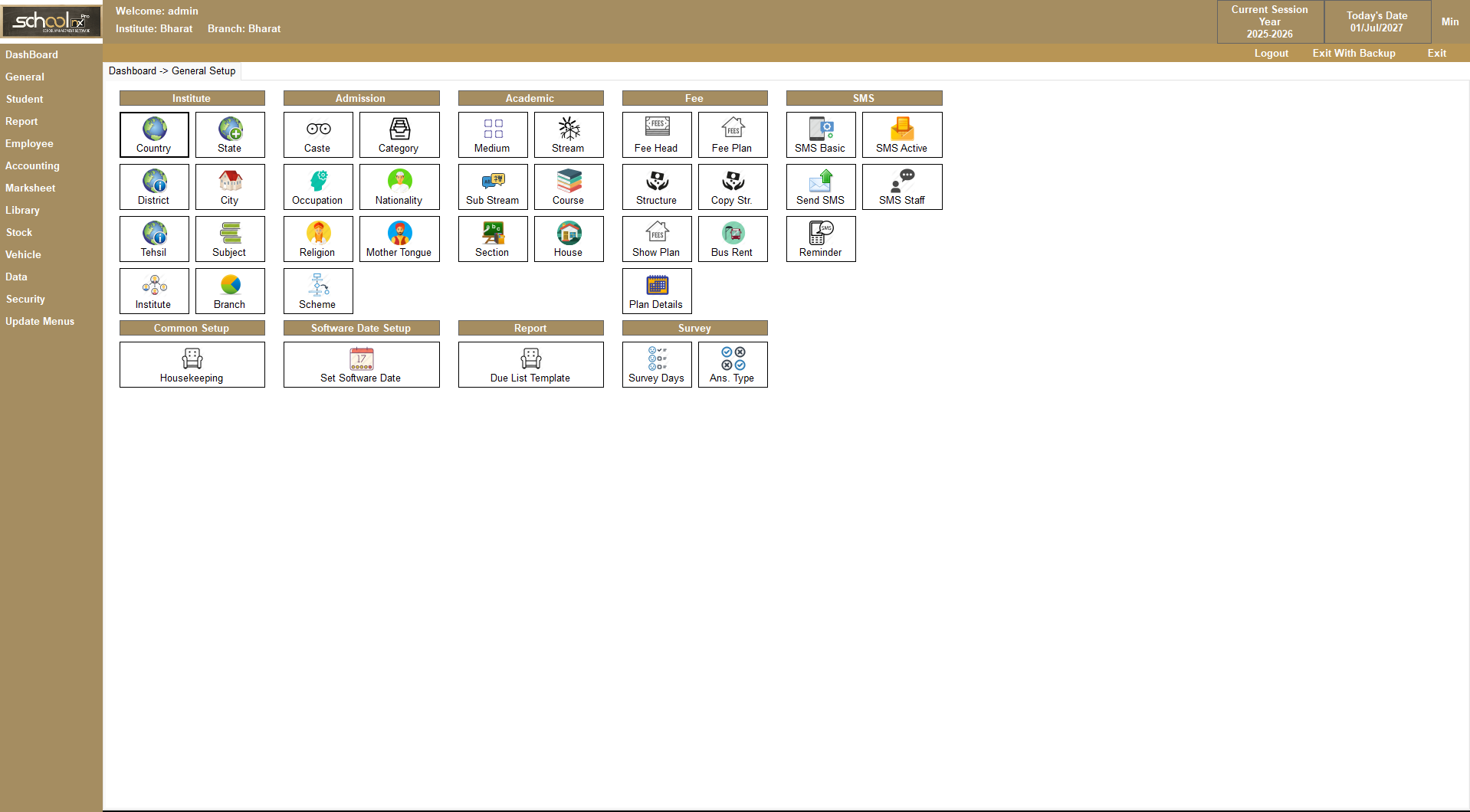Open the City house icon

pos(230,187)
